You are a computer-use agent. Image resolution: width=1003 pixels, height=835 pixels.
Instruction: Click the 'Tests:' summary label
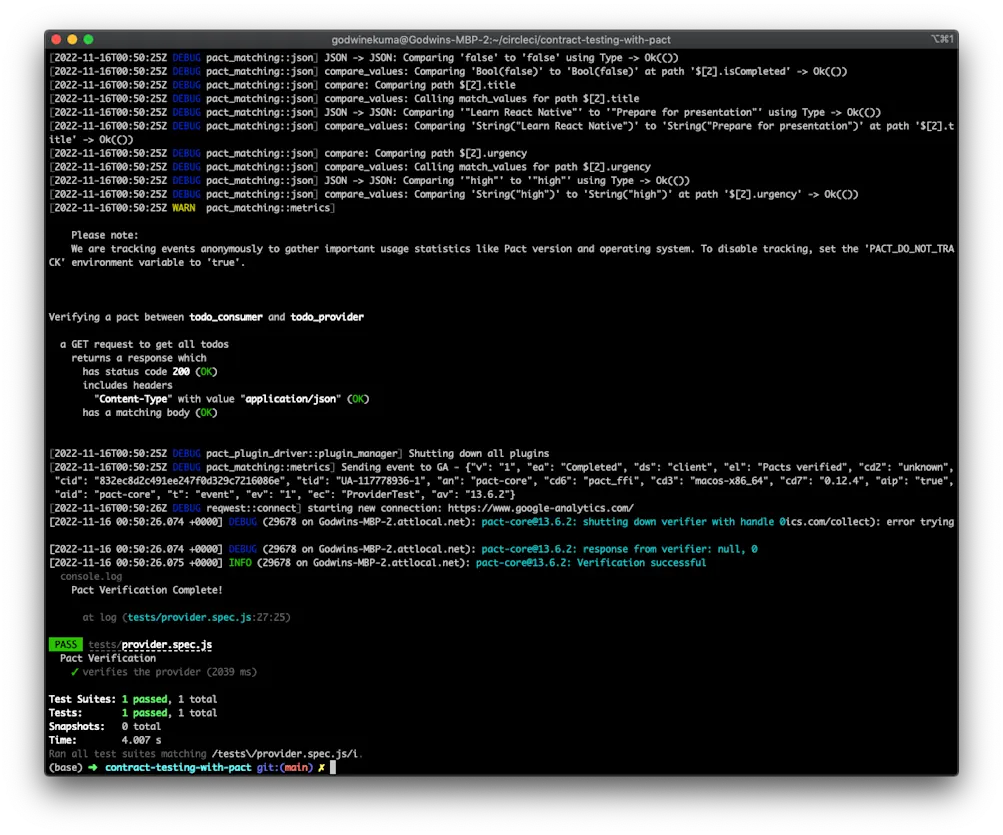(x=65, y=713)
